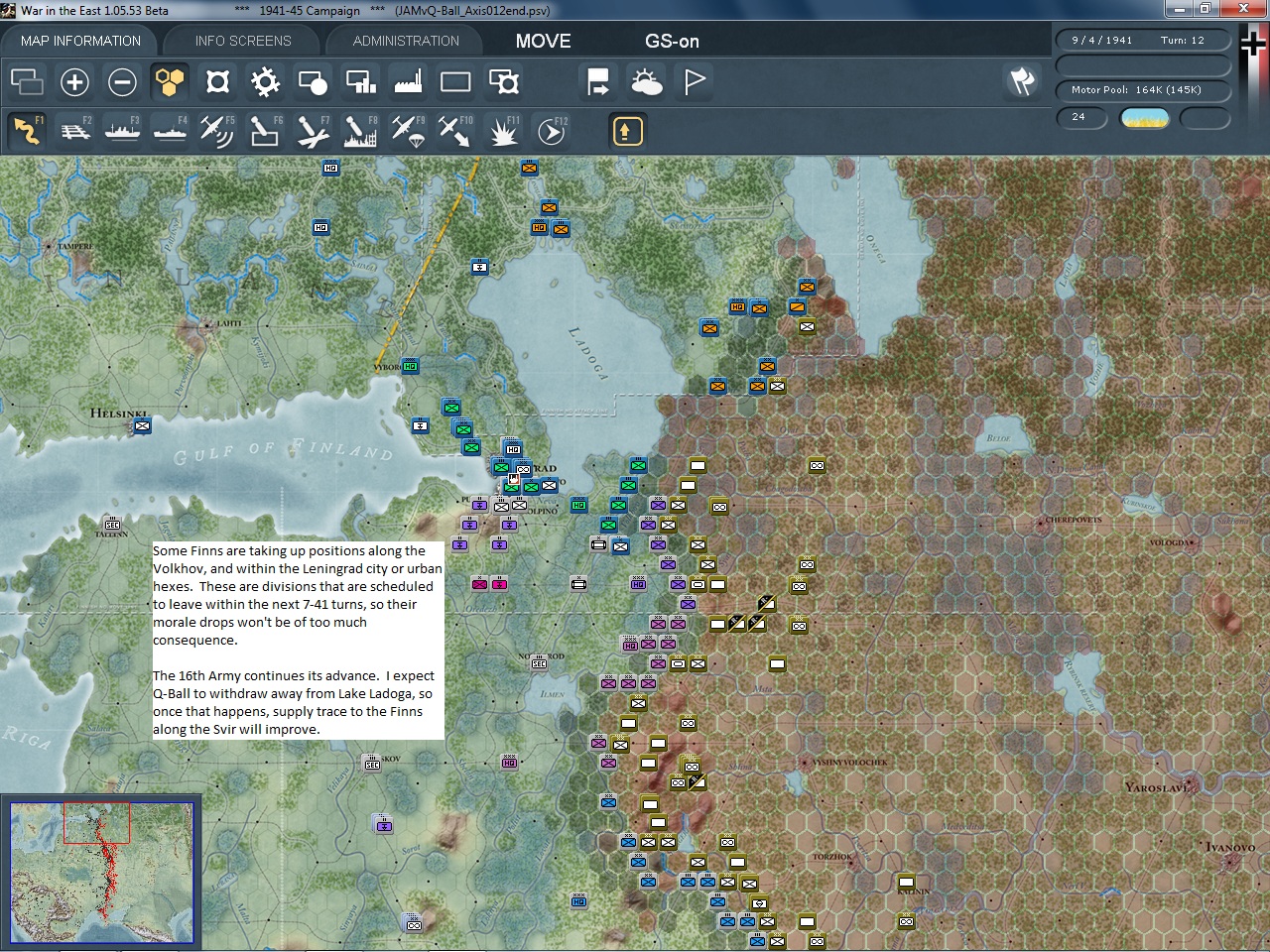Click the crossed flags icon
The height and width of the screenshot is (952, 1270).
tap(1022, 81)
